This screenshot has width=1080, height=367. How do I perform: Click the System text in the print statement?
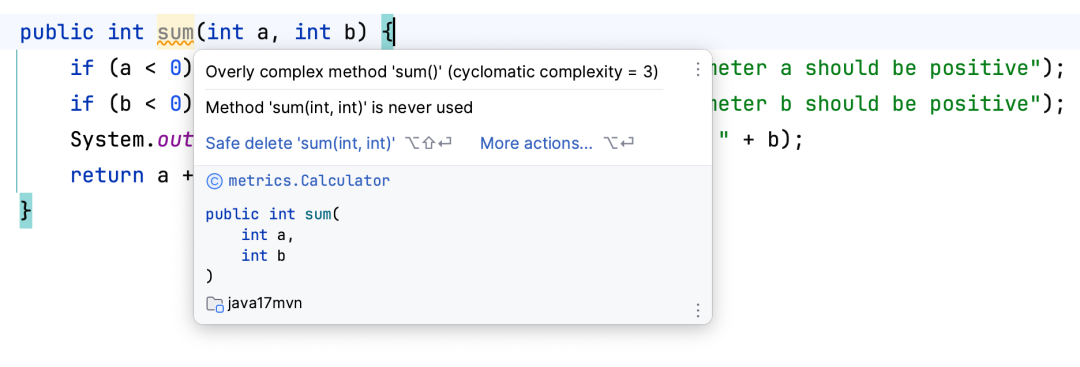(x=111, y=140)
